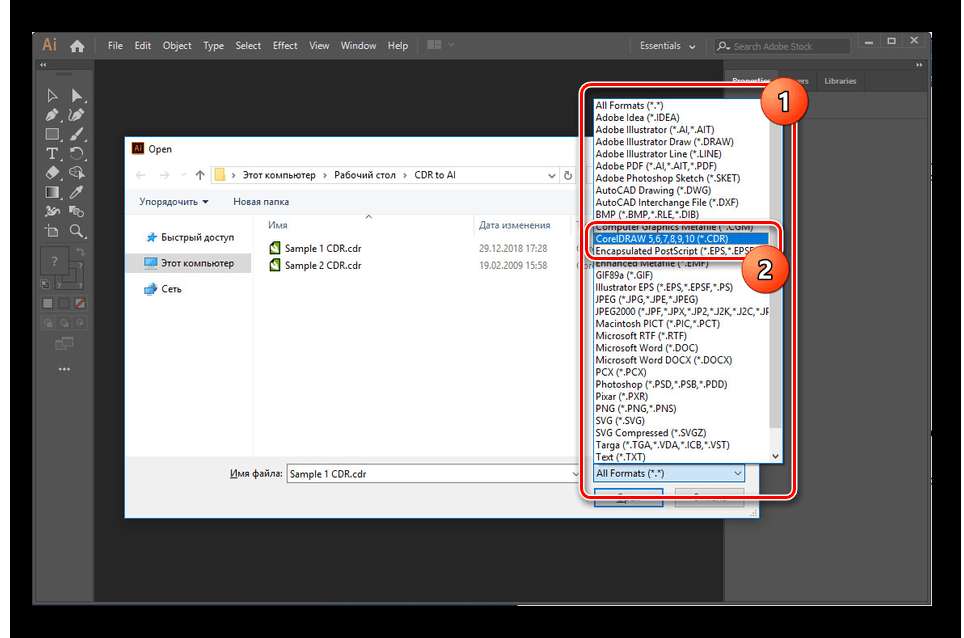This screenshot has width=964, height=638.
Task: Select the Type tool
Action: [52, 154]
